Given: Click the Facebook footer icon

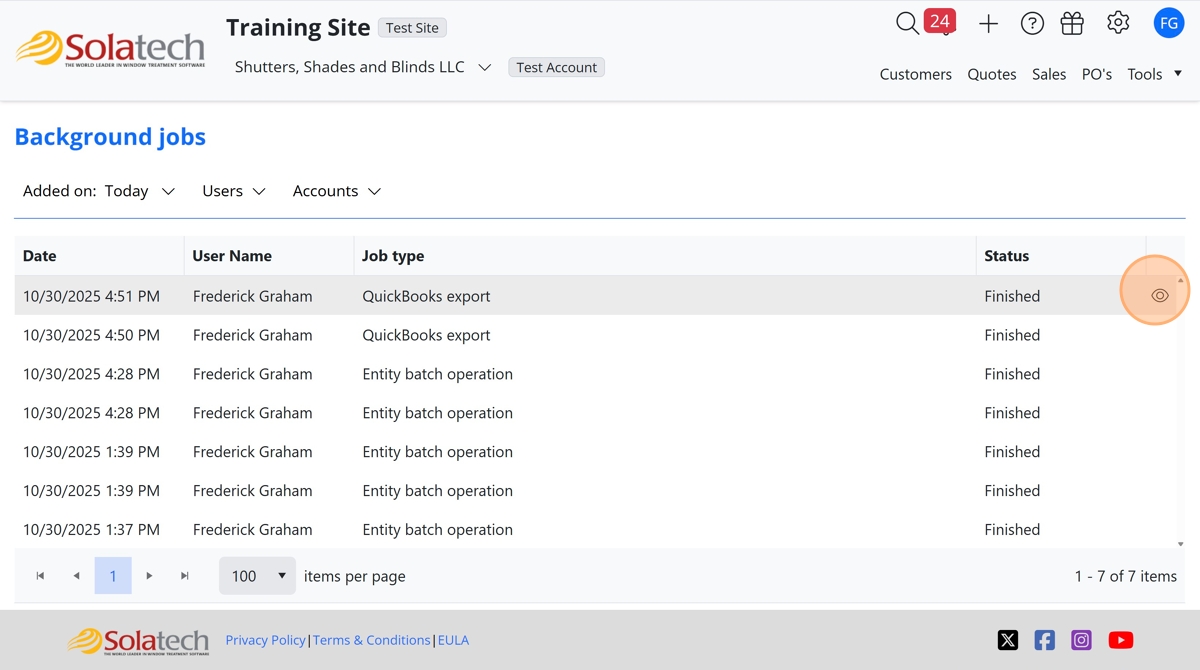Looking at the screenshot, I should pyautogui.click(x=1044, y=640).
